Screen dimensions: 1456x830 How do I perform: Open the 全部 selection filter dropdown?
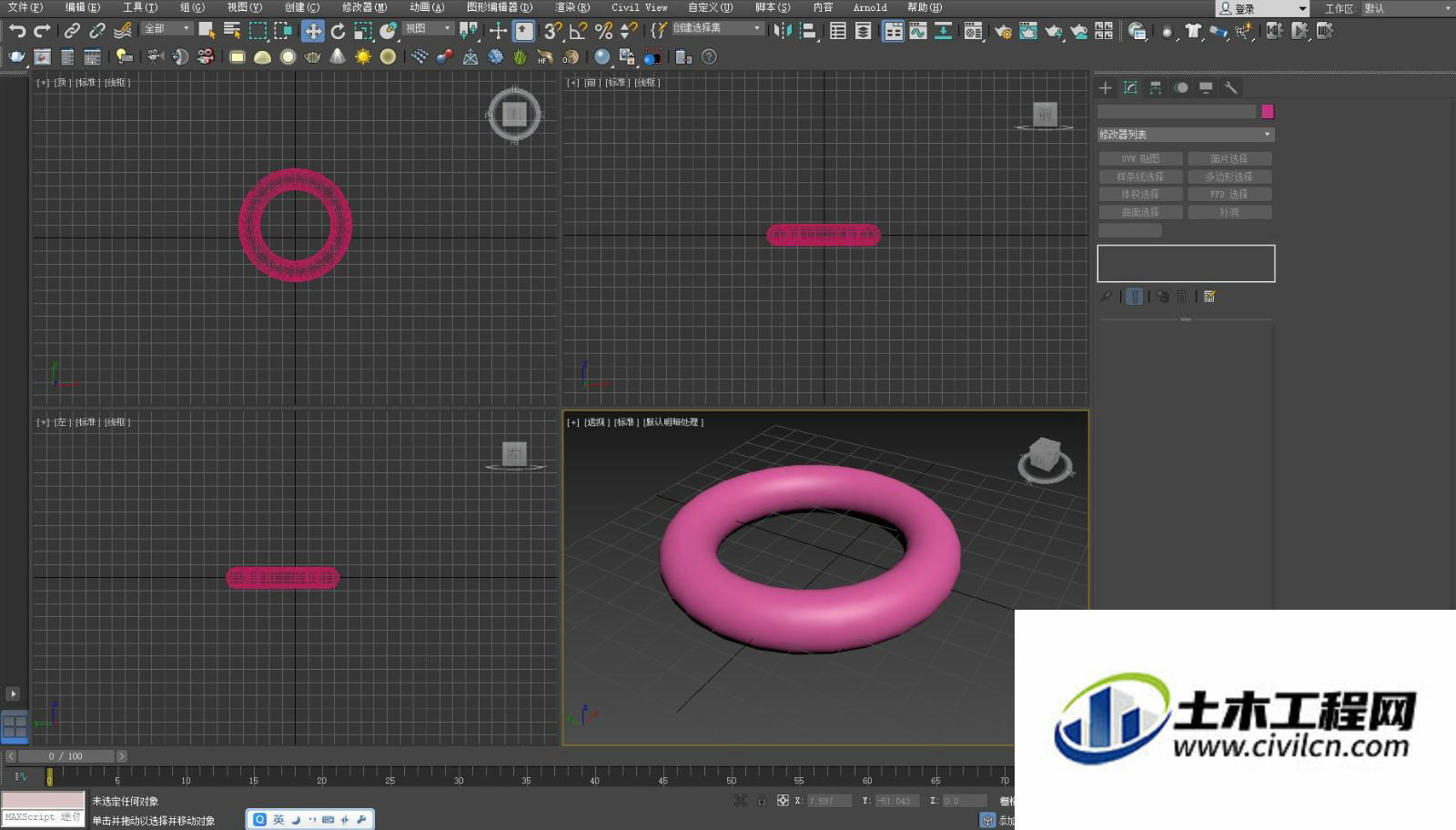pyautogui.click(x=167, y=29)
